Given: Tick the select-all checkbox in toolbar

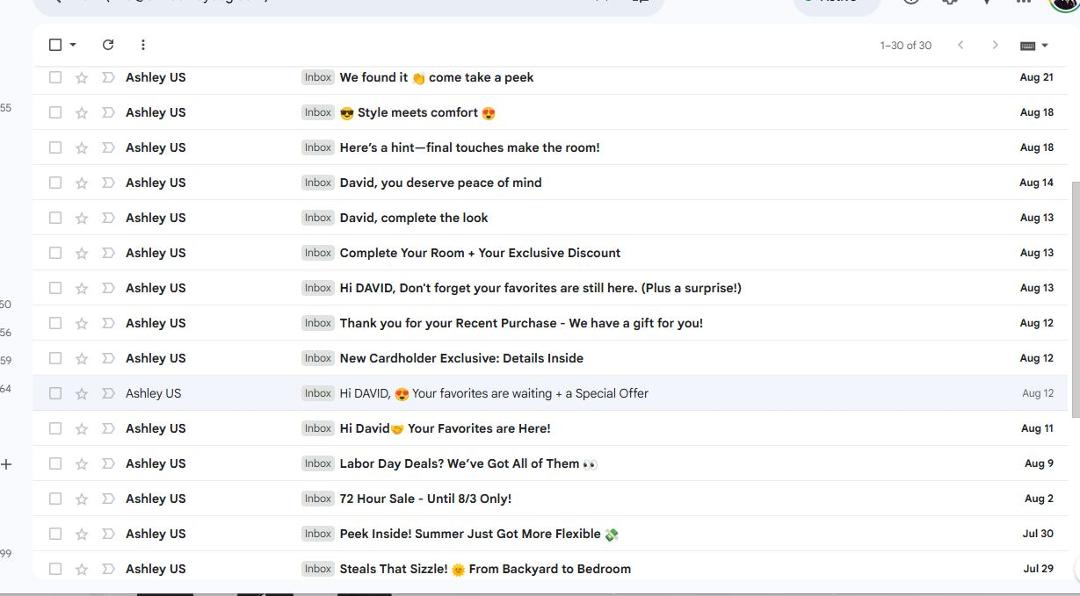Looking at the screenshot, I should click(55, 45).
